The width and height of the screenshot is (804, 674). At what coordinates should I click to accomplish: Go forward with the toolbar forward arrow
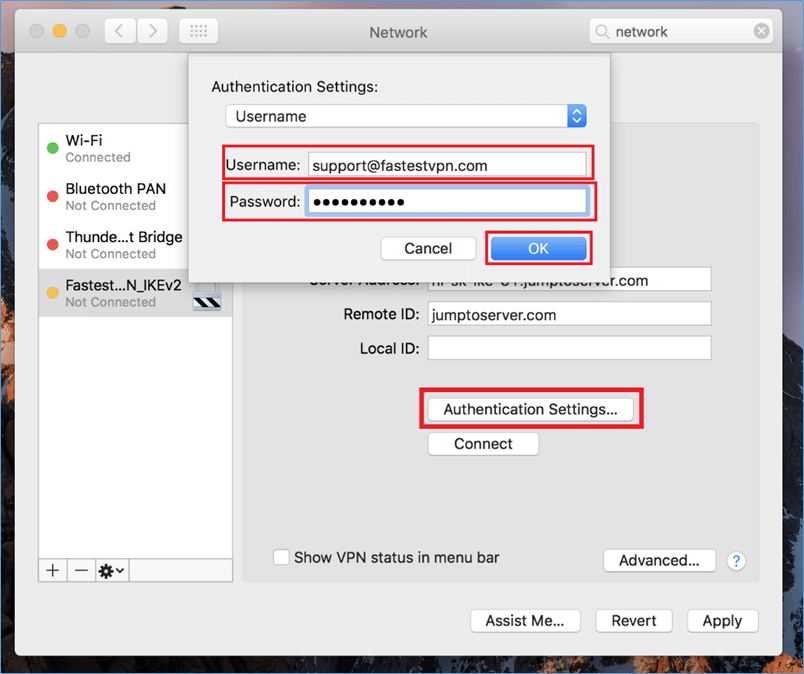(152, 31)
